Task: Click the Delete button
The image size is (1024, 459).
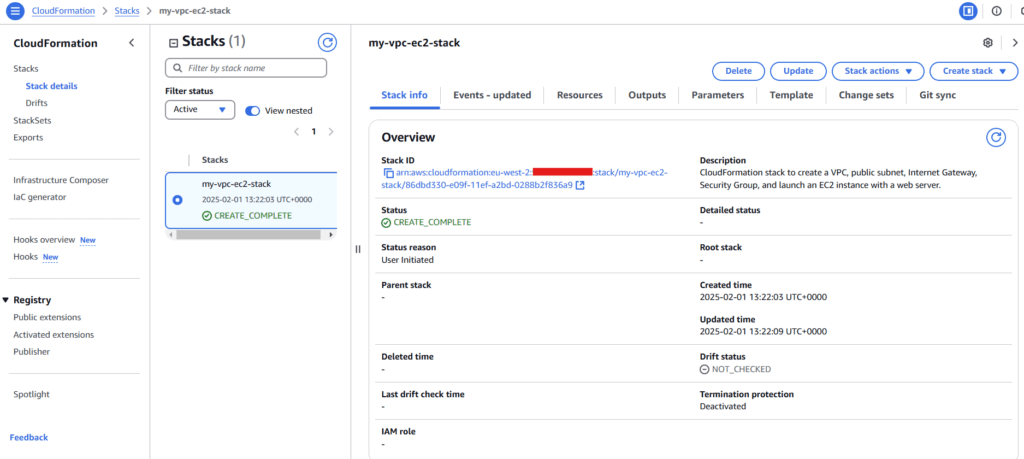Action: tap(739, 71)
